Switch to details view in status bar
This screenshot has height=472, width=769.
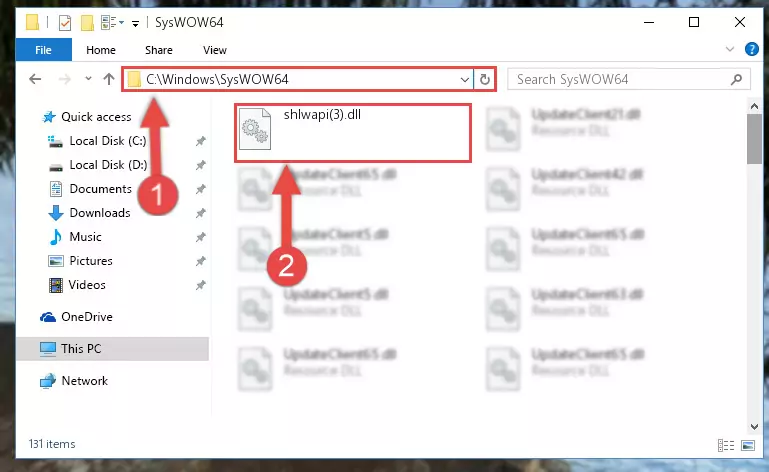click(726, 445)
